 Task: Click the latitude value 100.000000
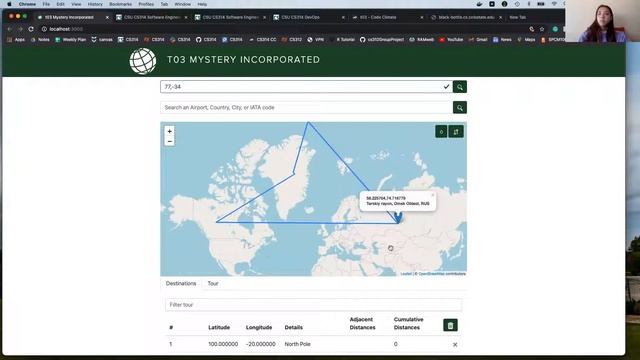223,344
